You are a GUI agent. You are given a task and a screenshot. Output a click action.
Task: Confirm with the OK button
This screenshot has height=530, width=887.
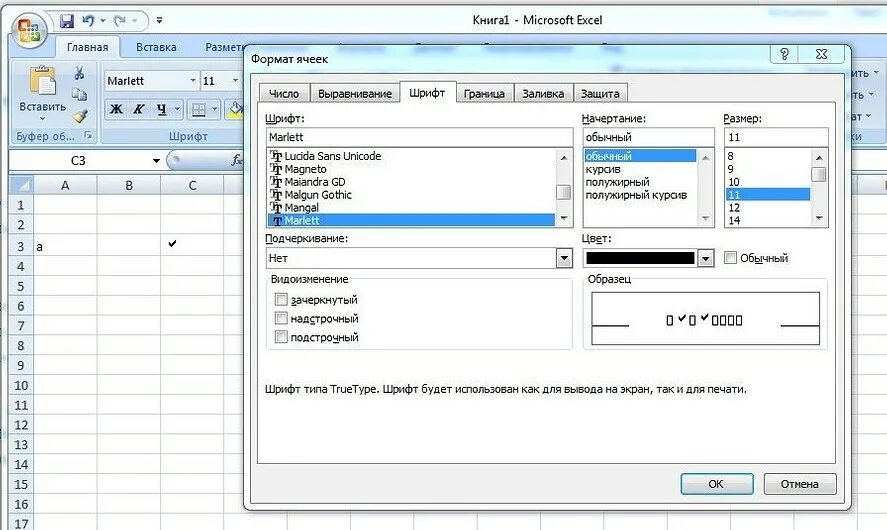[716, 484]
